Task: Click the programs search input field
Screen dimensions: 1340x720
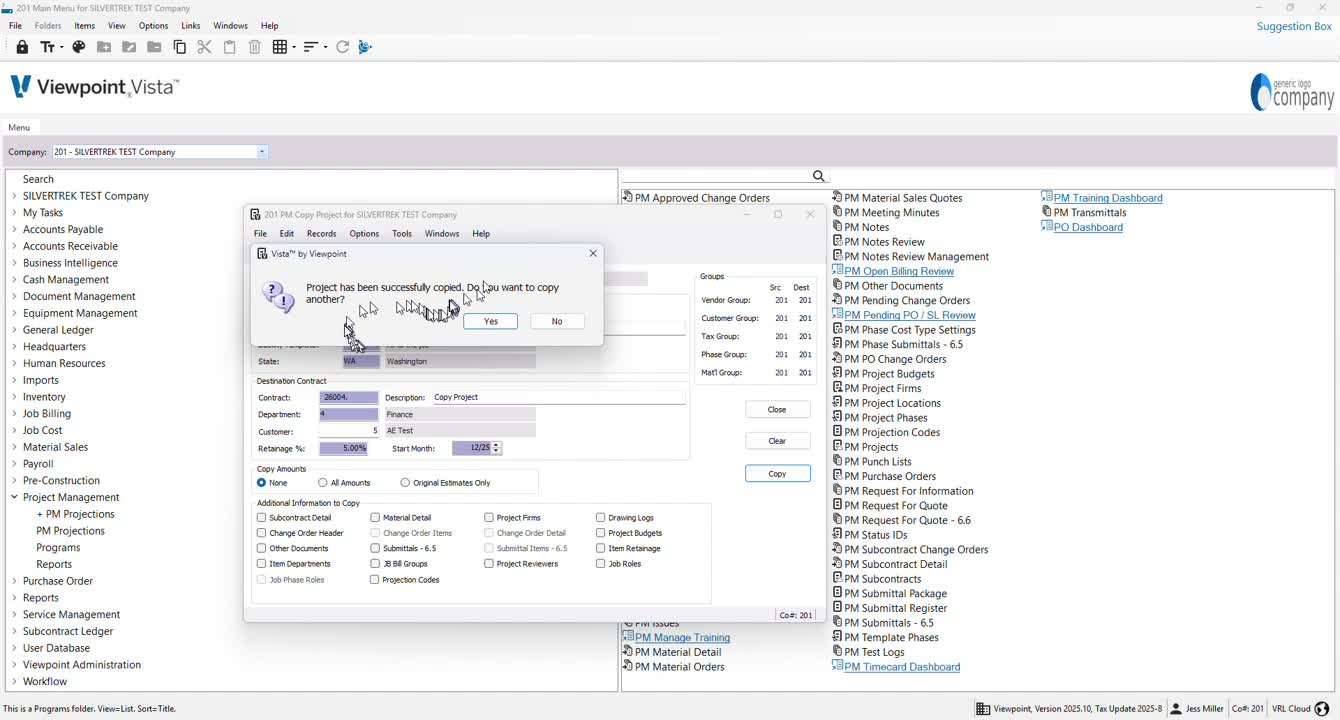Action: coord(715,176)
